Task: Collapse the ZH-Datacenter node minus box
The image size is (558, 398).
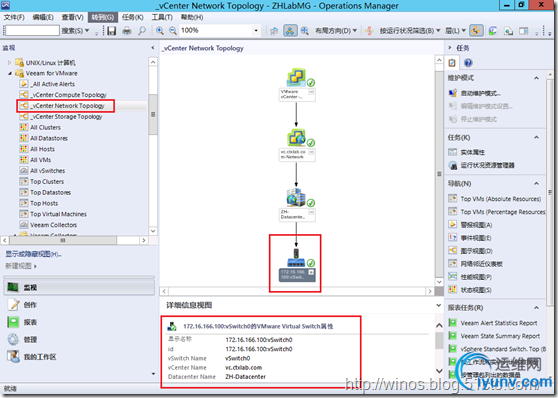Action: tap(311, 212)
